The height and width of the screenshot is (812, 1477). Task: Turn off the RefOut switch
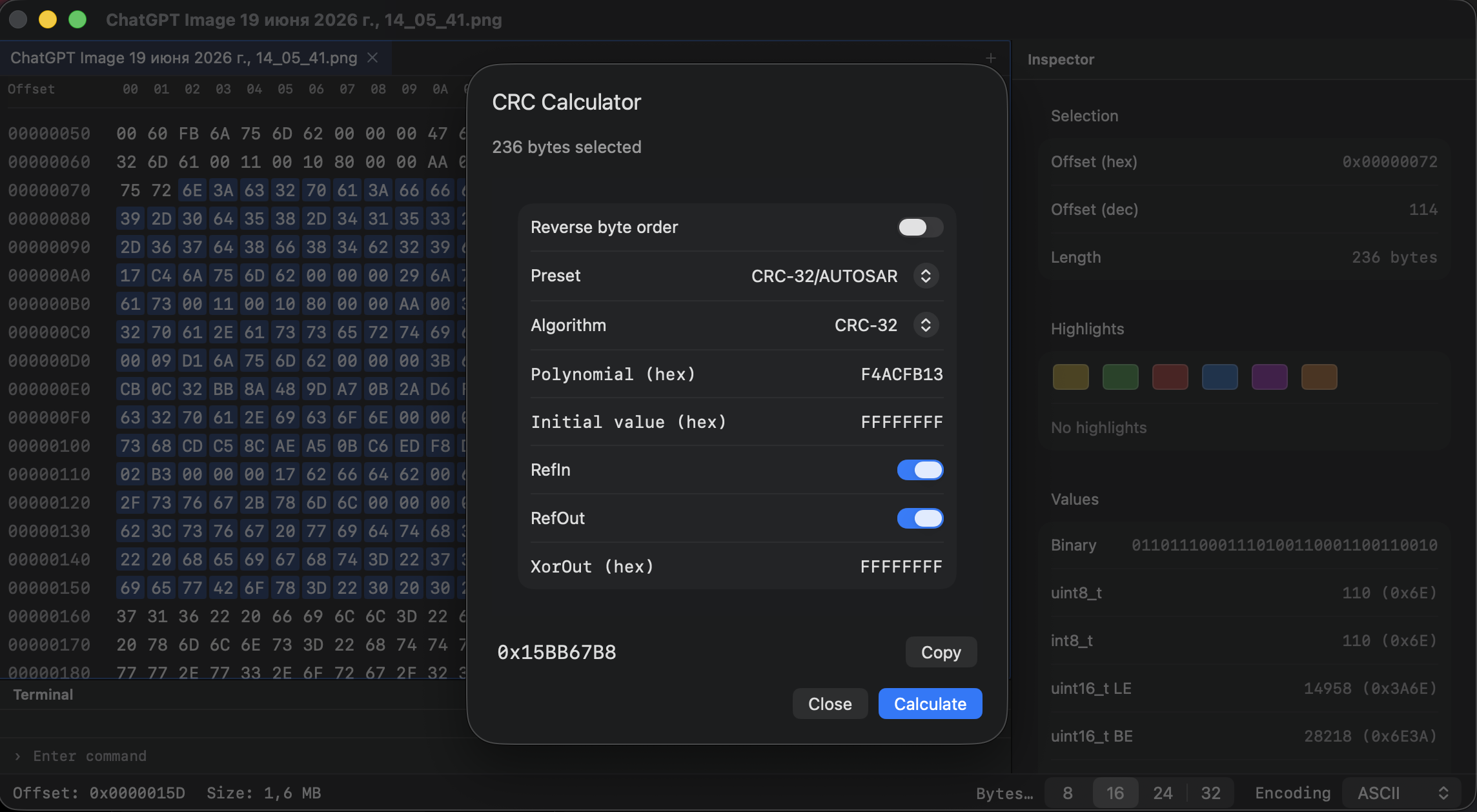coord(921,518)
